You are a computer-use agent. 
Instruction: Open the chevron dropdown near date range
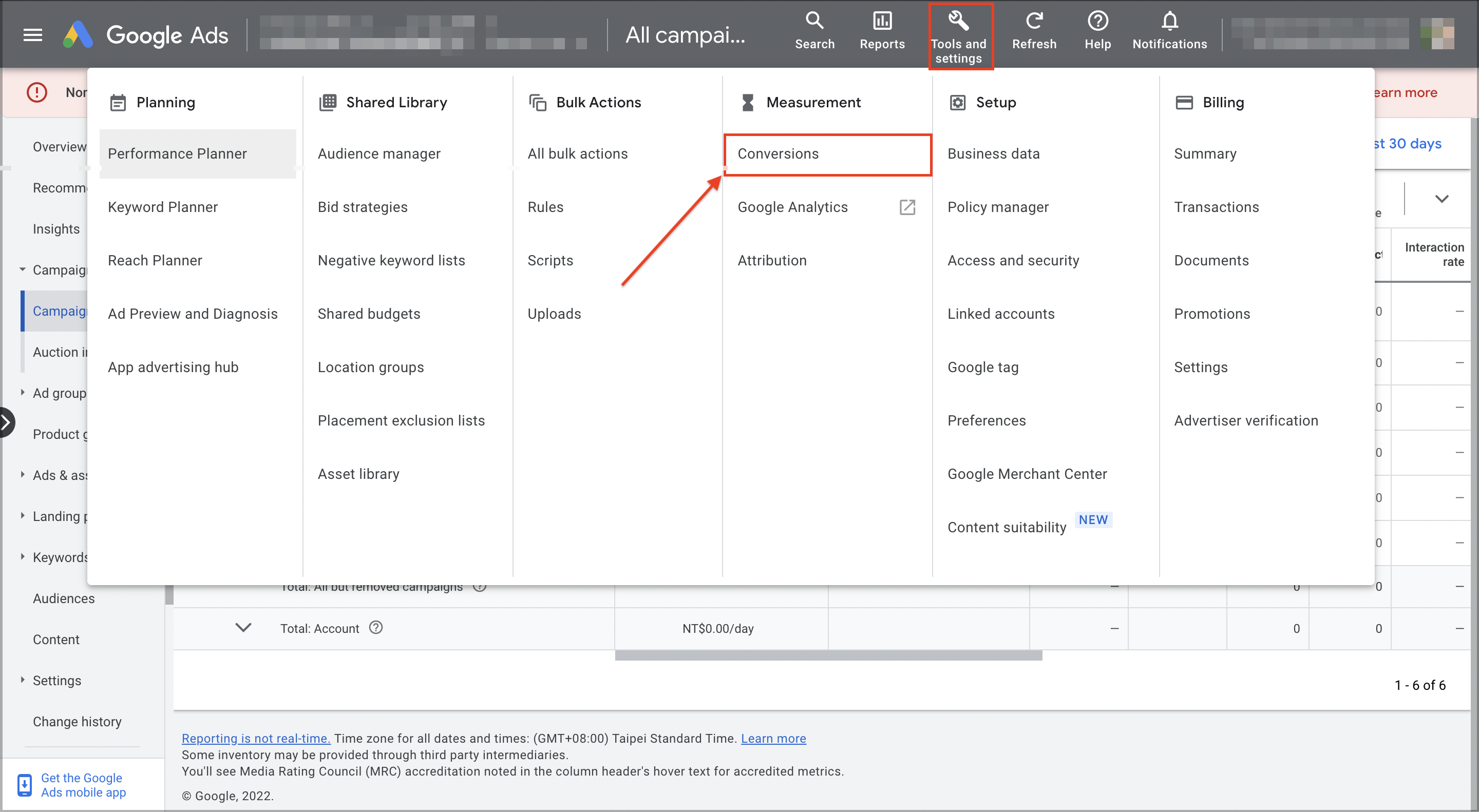(x=1441, y=199)
